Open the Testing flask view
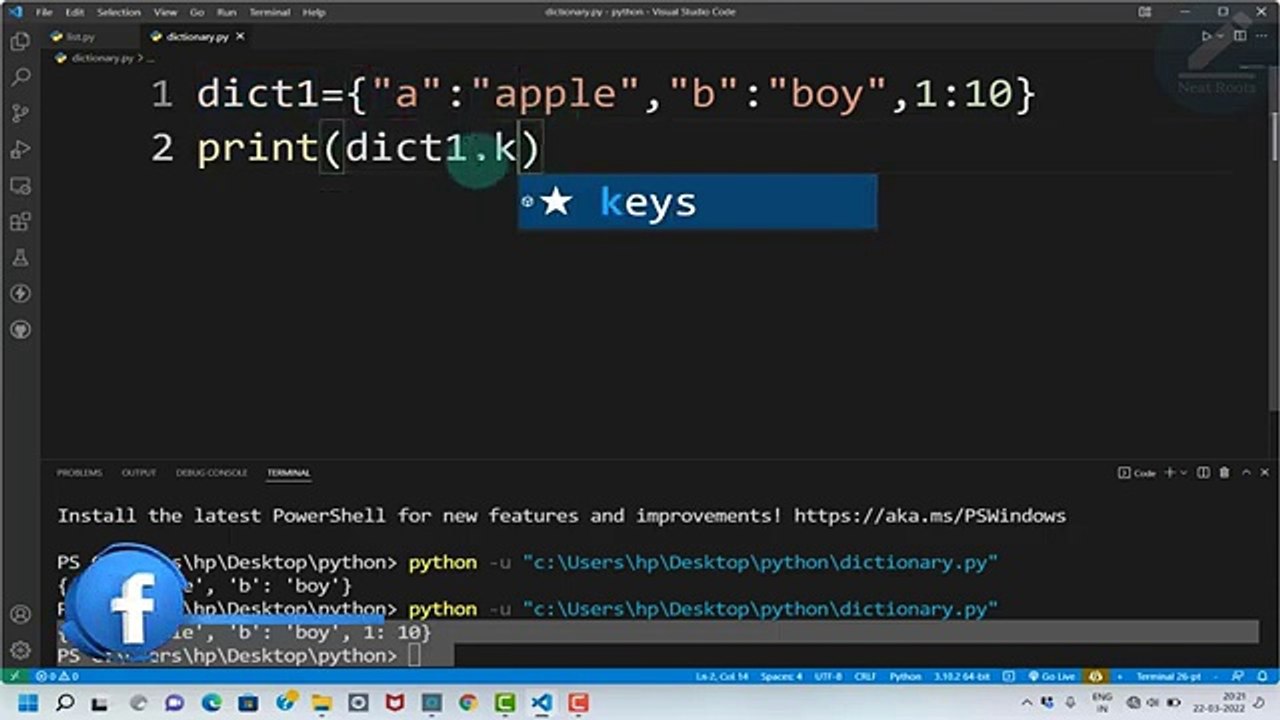The image size is (1280, 720). 20,258
